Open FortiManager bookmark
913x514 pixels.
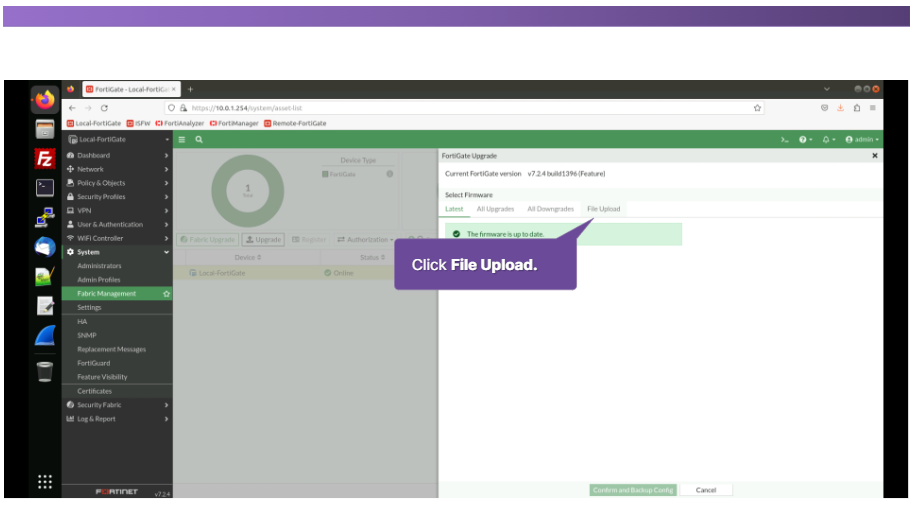coord(233,123)
